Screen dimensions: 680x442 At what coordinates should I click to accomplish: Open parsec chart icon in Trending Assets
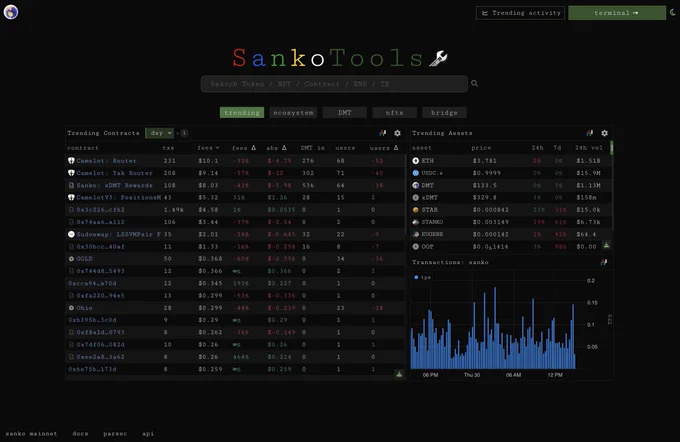click(590, 133)
